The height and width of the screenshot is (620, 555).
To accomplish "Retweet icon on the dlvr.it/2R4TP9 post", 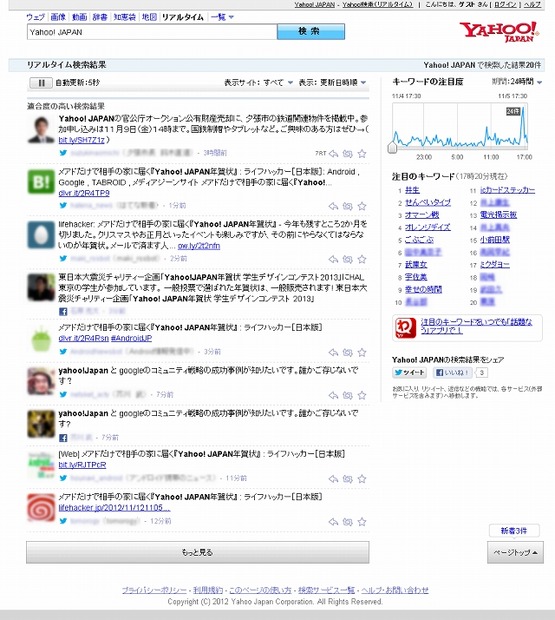I will (347, 206).
